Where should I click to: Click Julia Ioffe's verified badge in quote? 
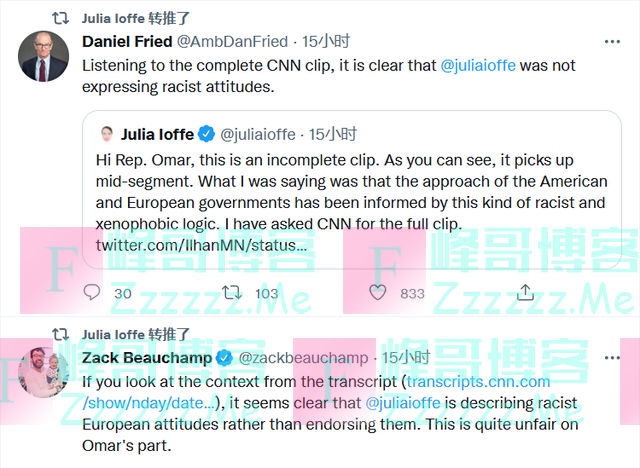point(206,134)
